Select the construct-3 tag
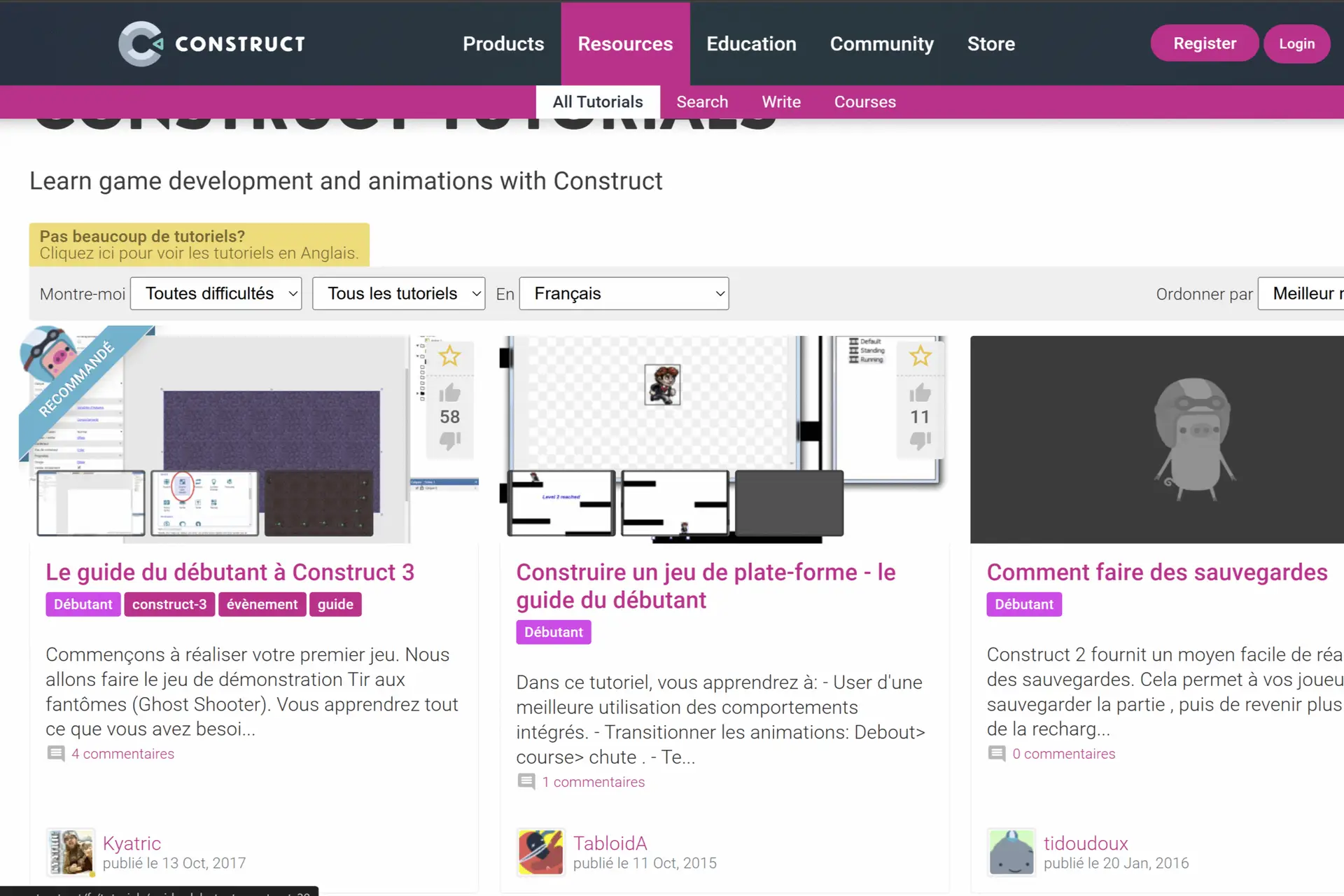Viewport: 1344px width, 896px height. 169,604
